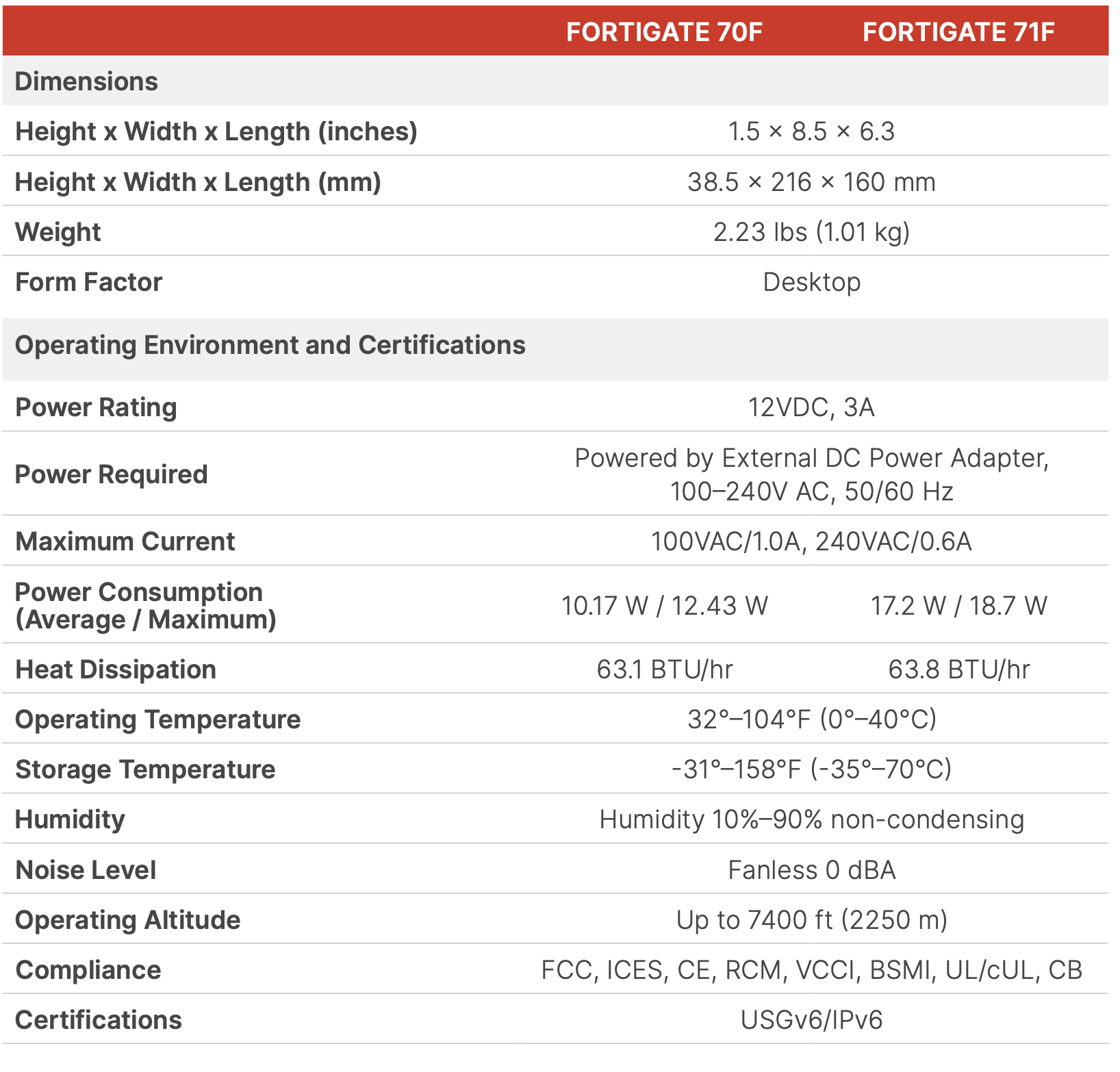Select Powered by External DC Power Adapter text
Viewport: 1120px width, 1072px height.
coord(811,458)
